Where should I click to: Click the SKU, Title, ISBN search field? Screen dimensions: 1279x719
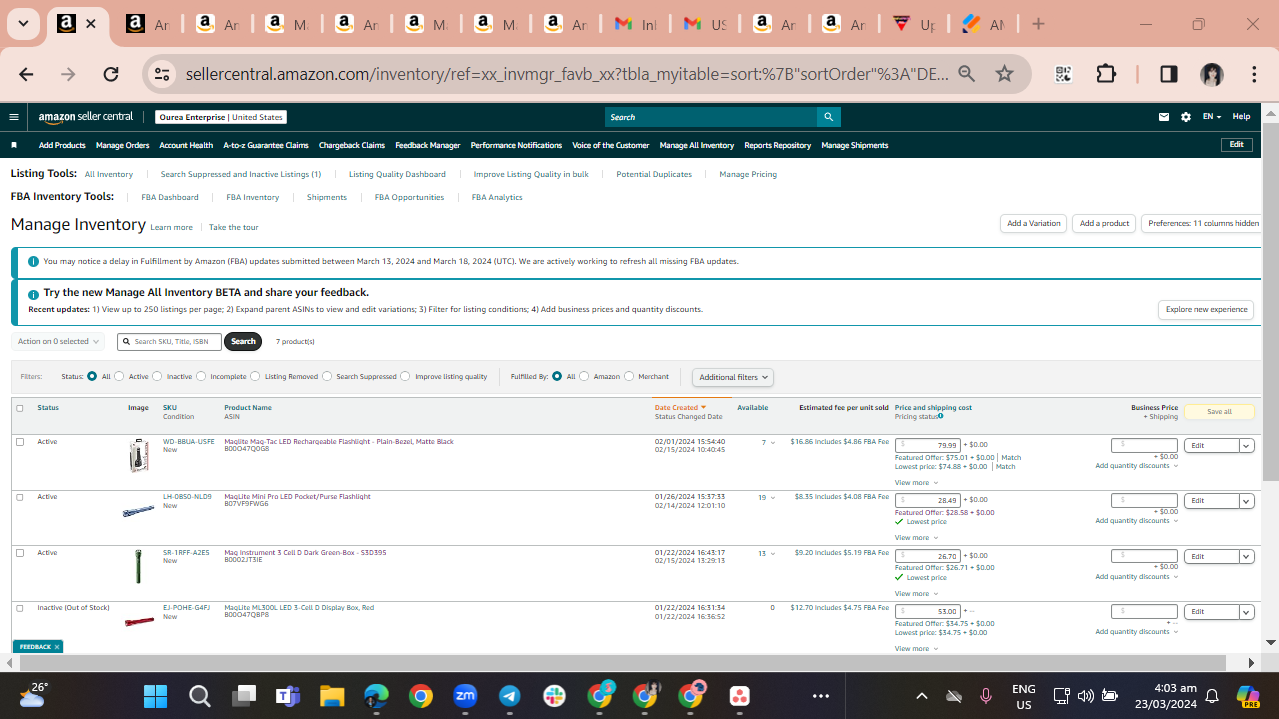point(169,342)
